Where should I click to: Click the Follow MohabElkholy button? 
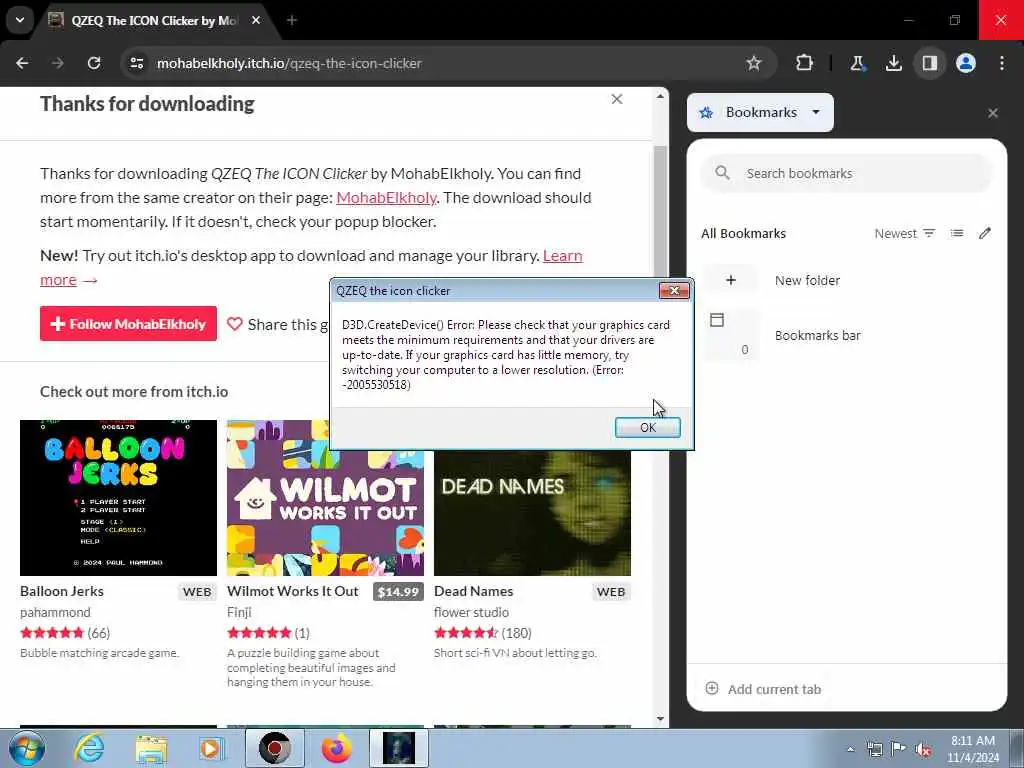tap(128, 324)
